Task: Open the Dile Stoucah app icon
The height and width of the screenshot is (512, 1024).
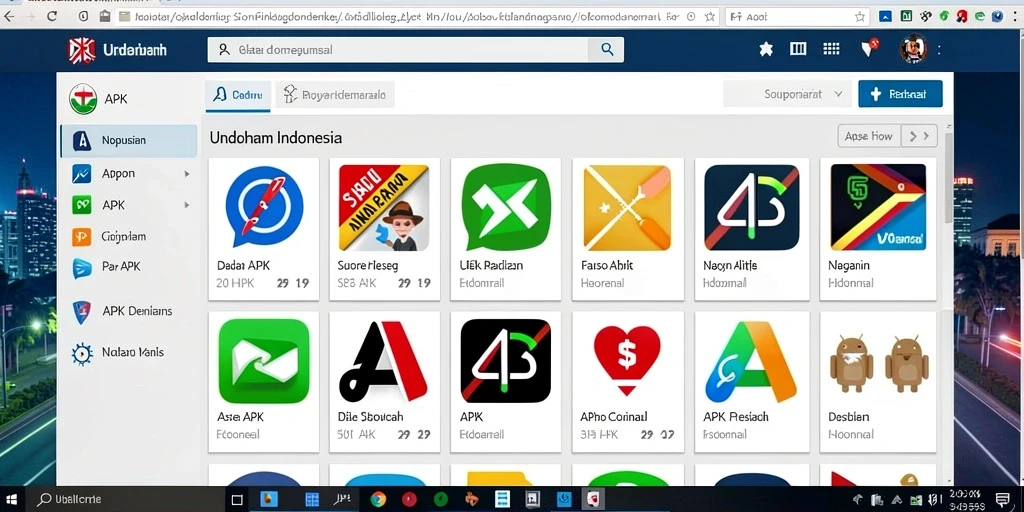Action: point(384,361)
